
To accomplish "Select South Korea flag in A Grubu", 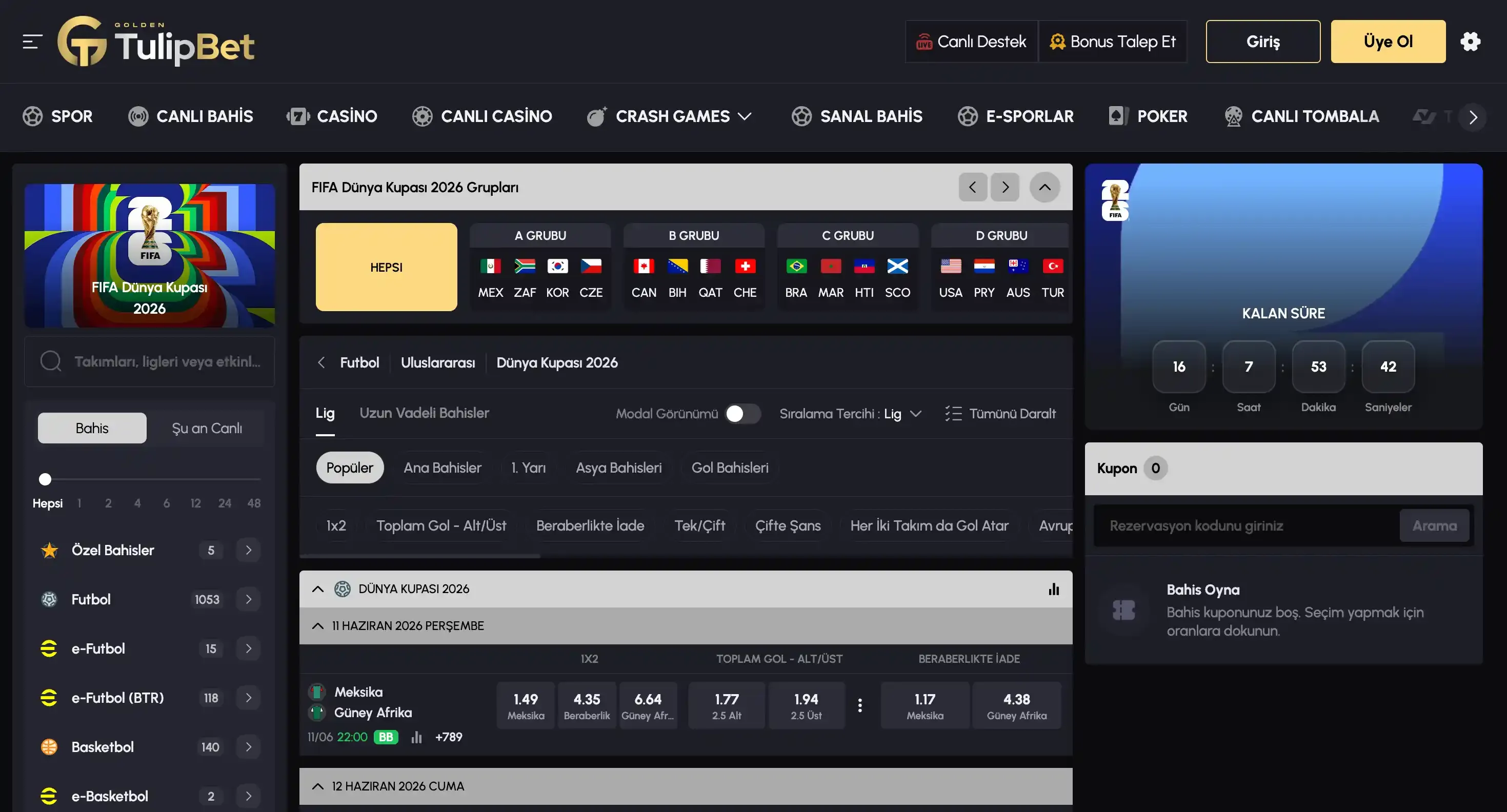I will point(557,266).
